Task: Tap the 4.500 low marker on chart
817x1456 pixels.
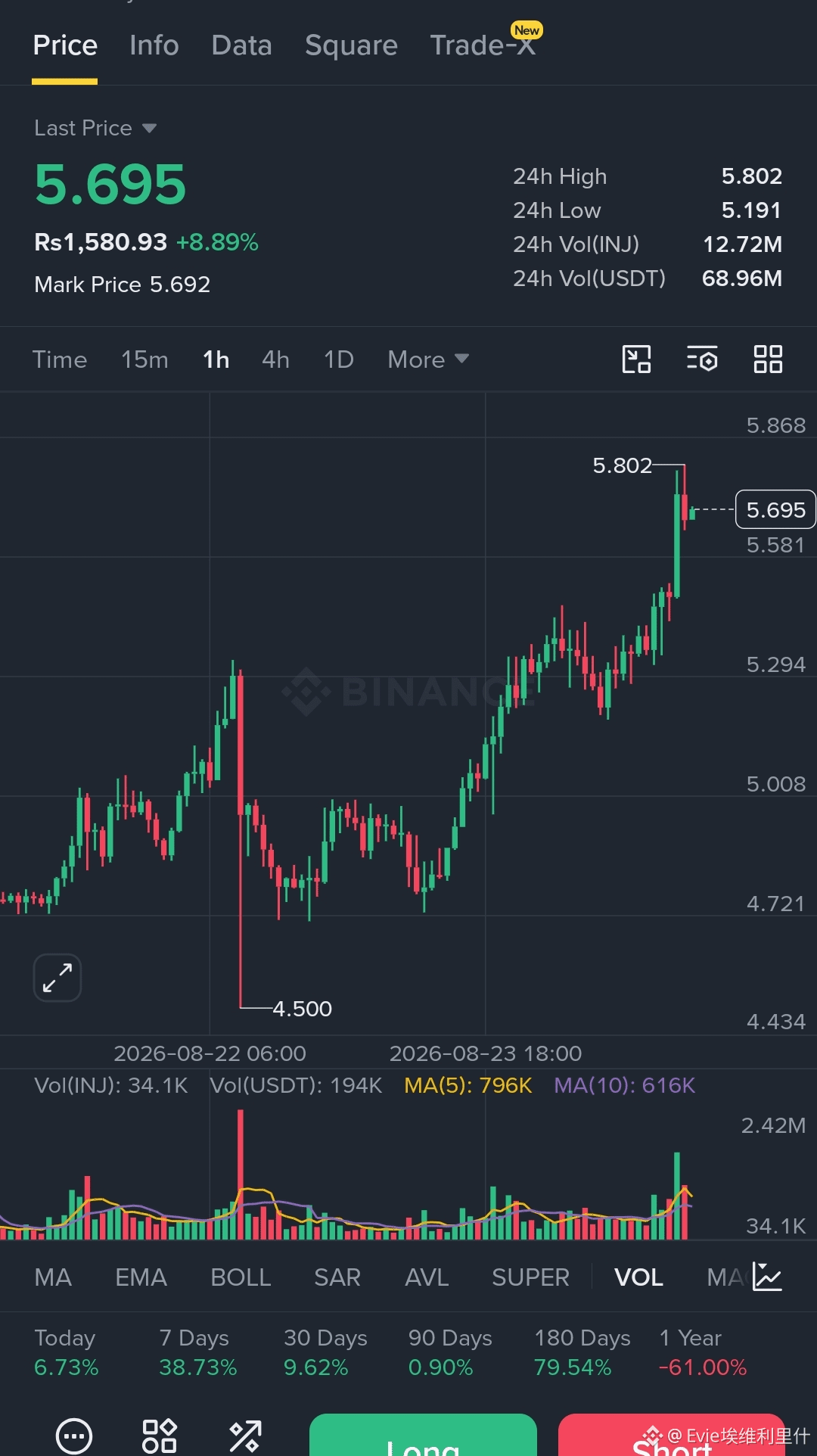Action: tap(302, 1009)
